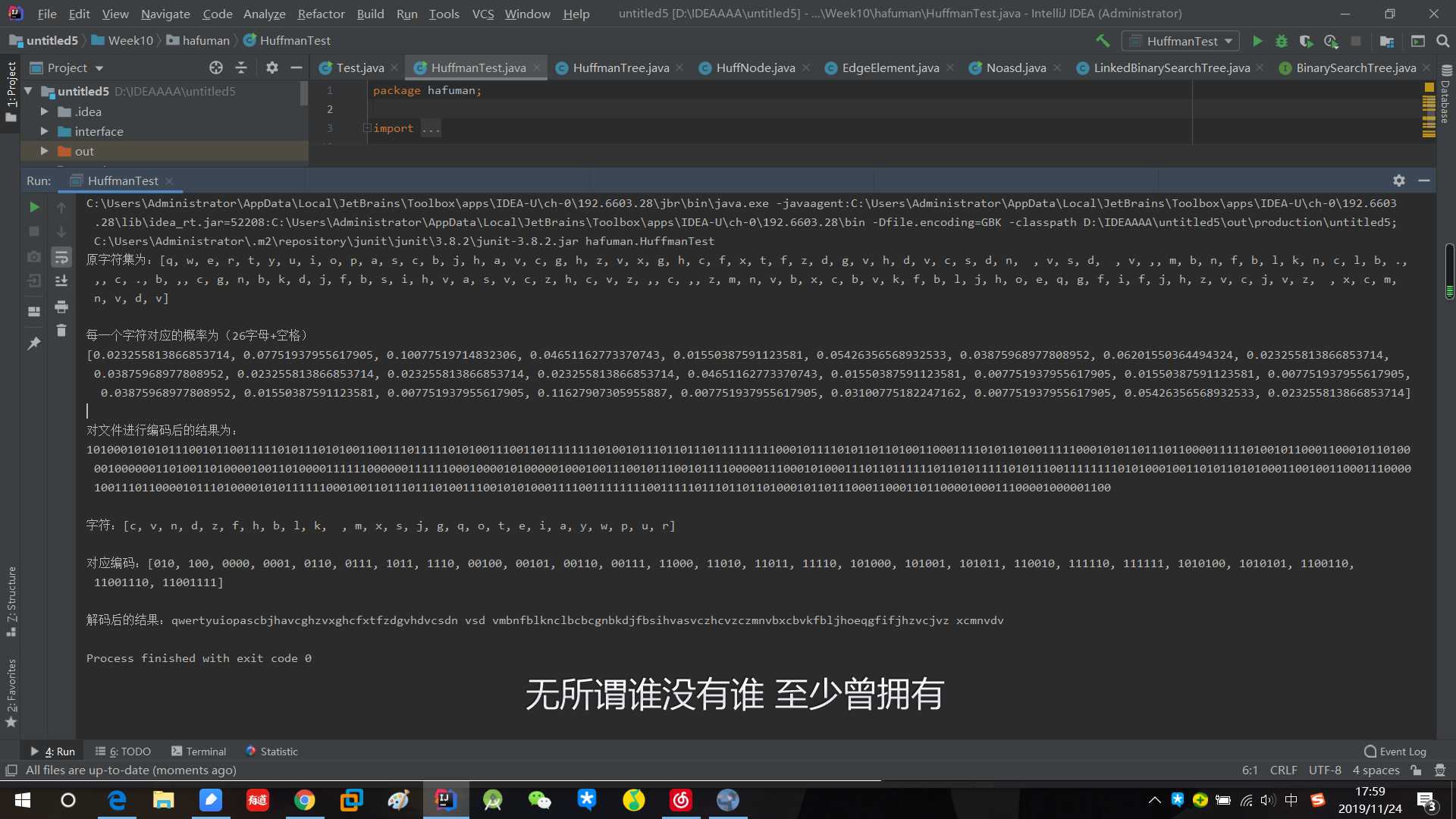Click the Run tab at bottom panel

[54, 750]
